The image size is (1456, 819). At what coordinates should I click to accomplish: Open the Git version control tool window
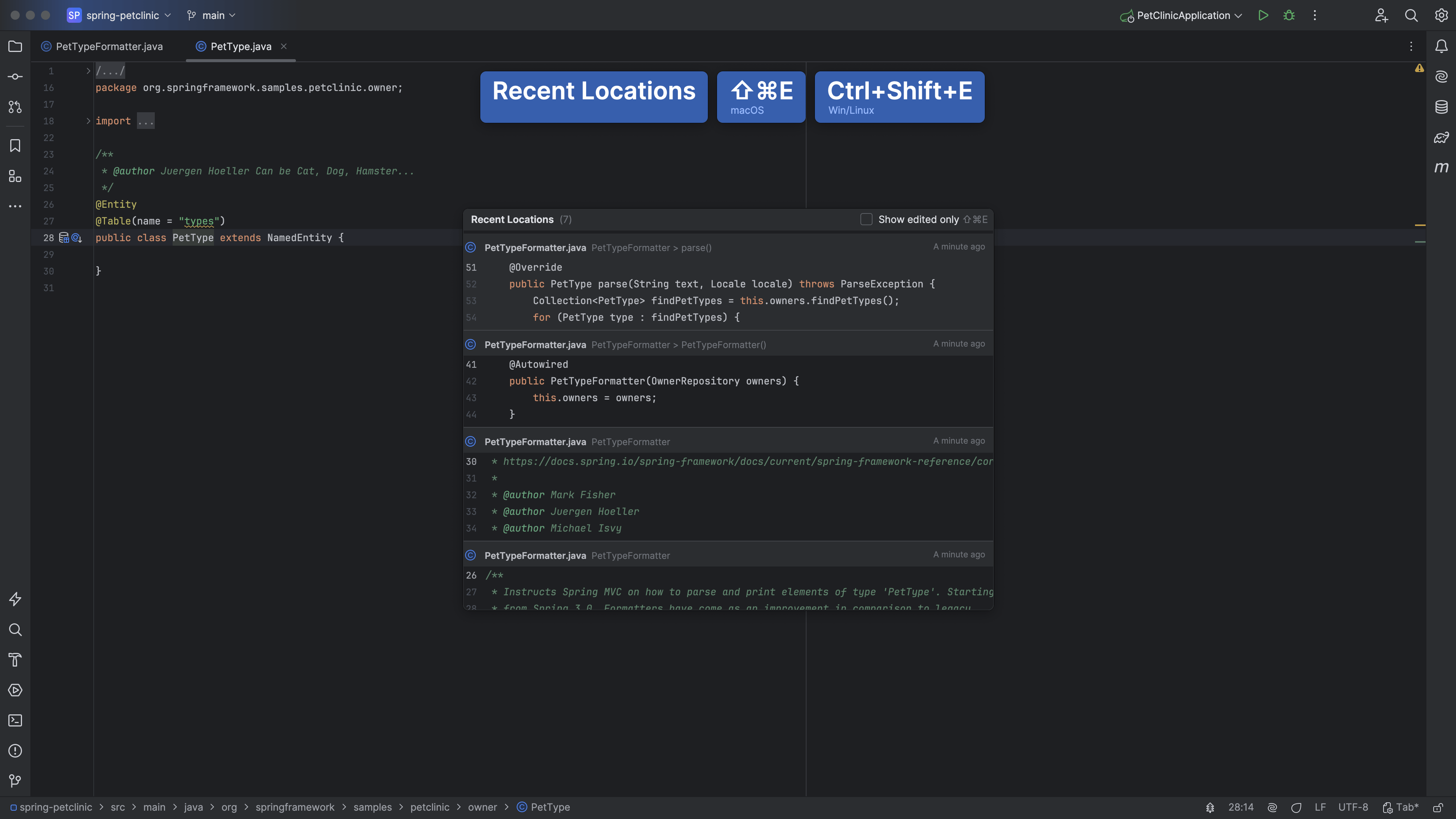pos(15,781)
